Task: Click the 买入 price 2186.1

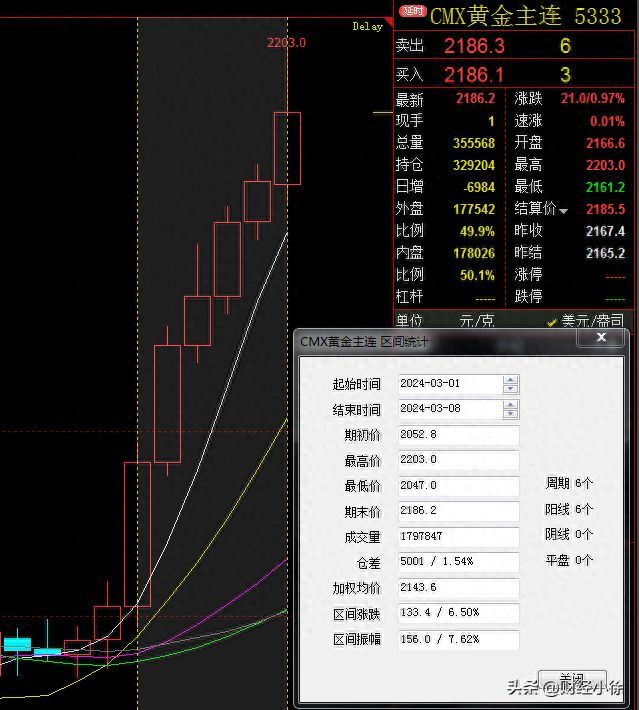Action: (x=474, y=74)
